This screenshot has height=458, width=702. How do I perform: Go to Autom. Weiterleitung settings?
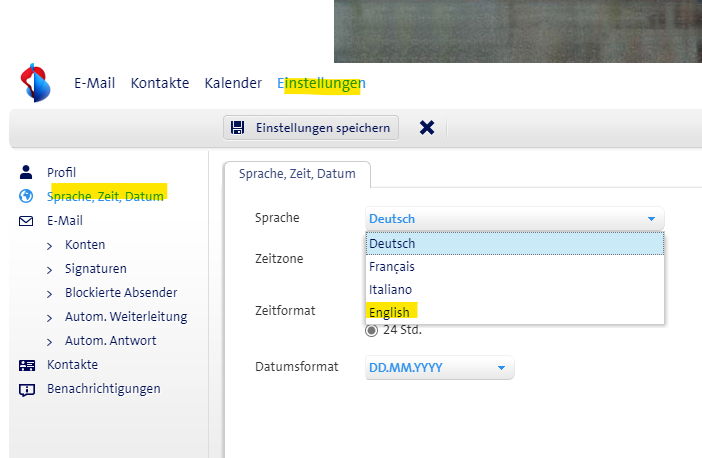click(x=125, y=317)
